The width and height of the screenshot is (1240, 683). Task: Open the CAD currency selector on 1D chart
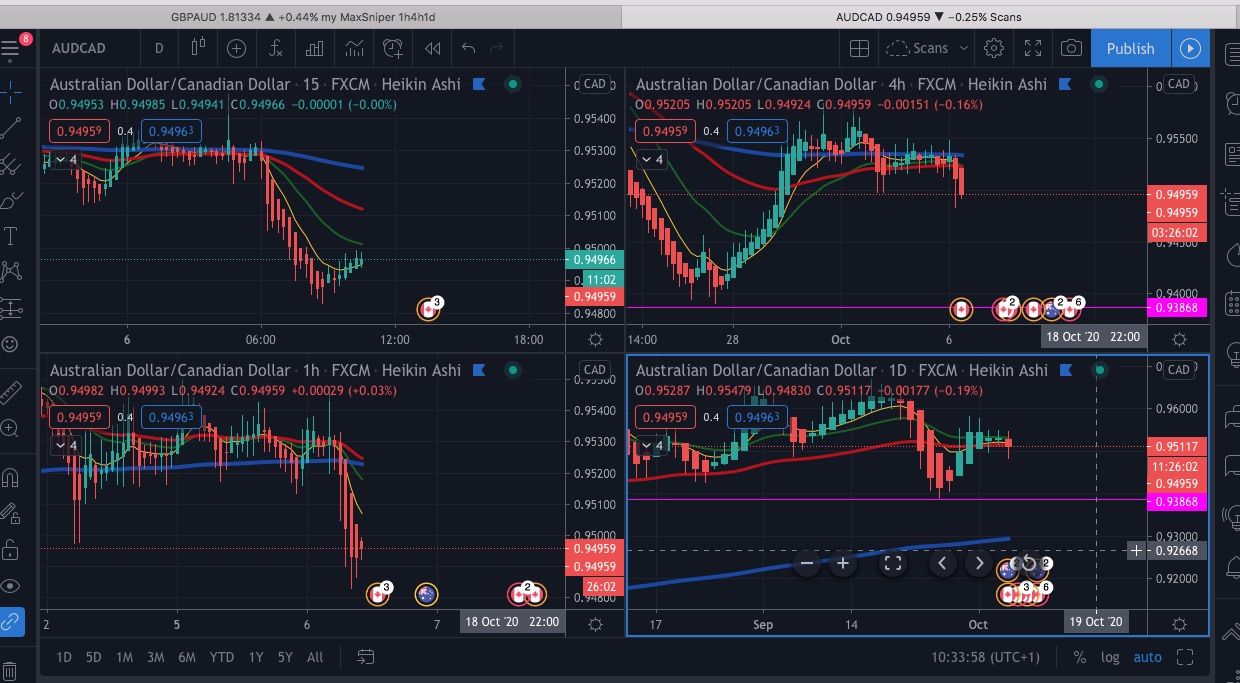point(1178,370)
